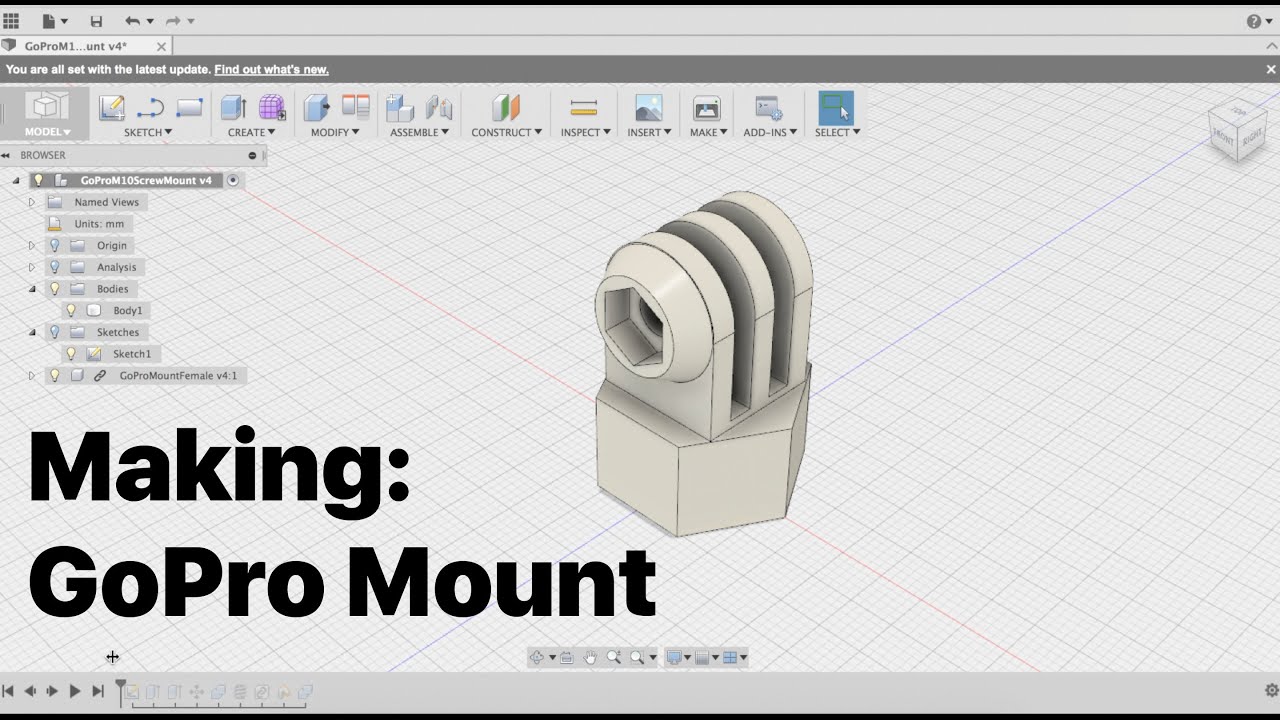Toggle the Analysis folder visibility bulb

55,267
